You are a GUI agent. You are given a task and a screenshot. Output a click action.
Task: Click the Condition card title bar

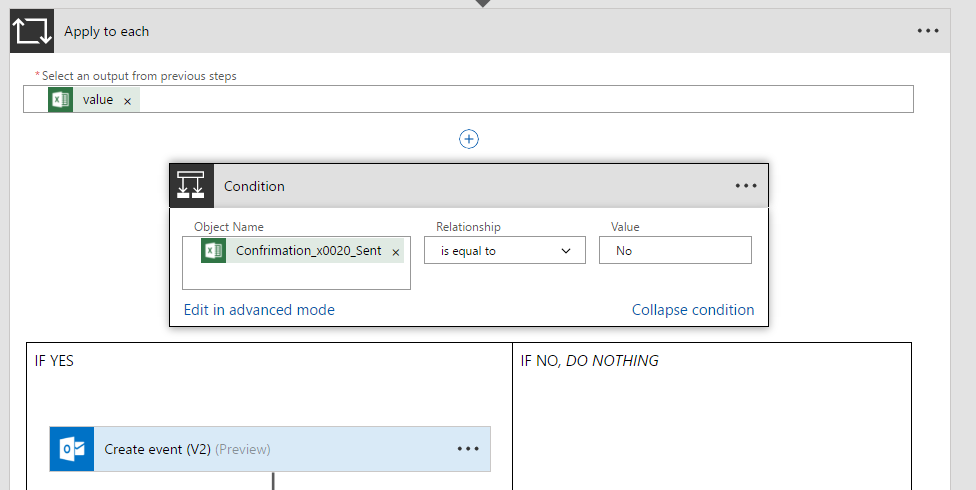coord(450,186)
